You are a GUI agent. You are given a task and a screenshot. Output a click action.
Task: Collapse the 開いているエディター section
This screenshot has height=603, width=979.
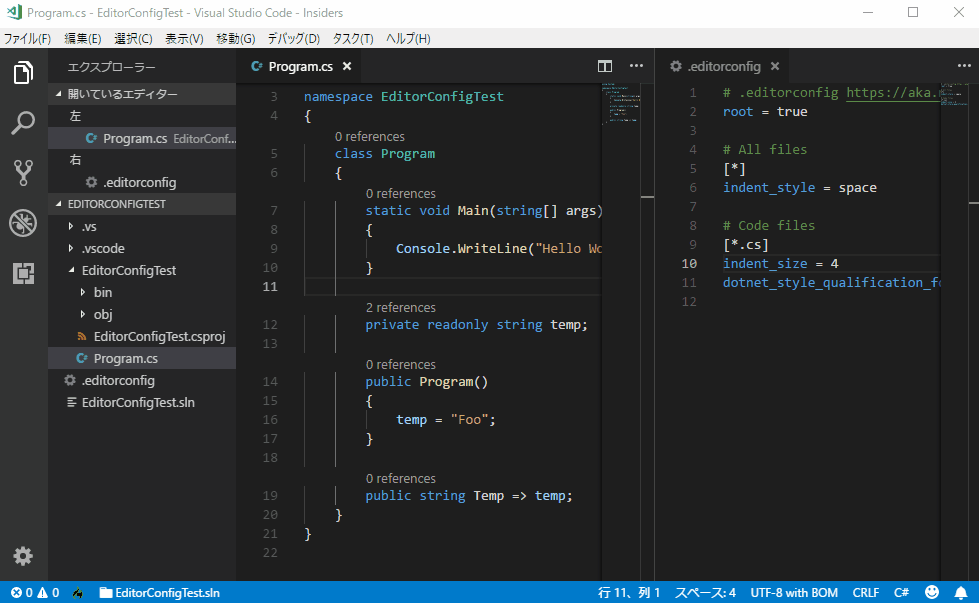[x=142, y=94]
